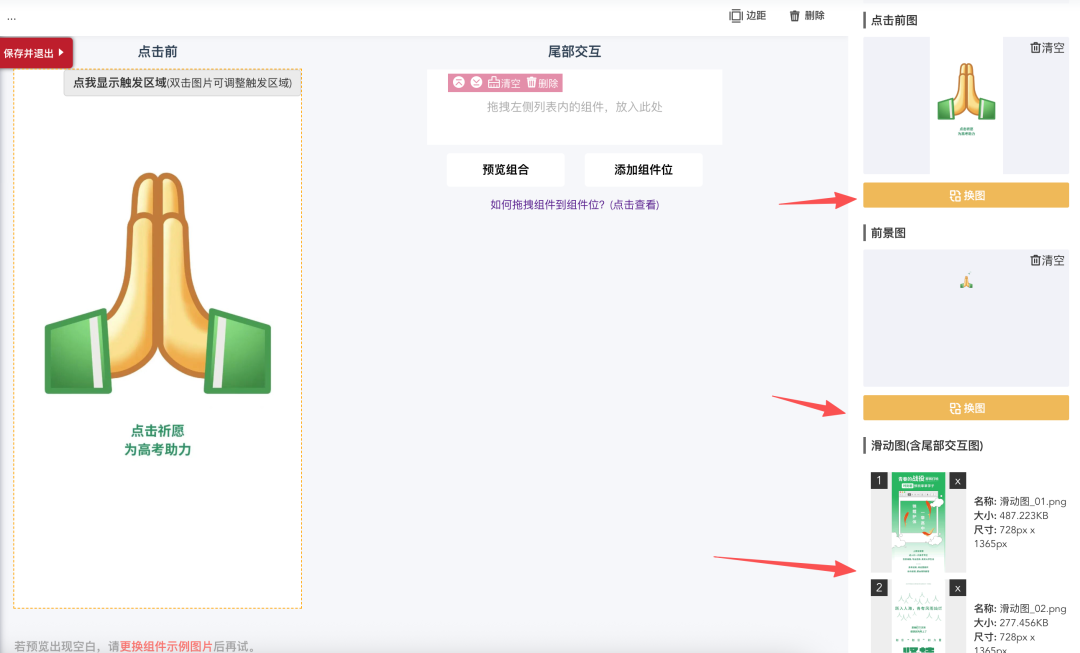
Task: Click 清空 for the 前景图 section
Action: click(1047, 260)
